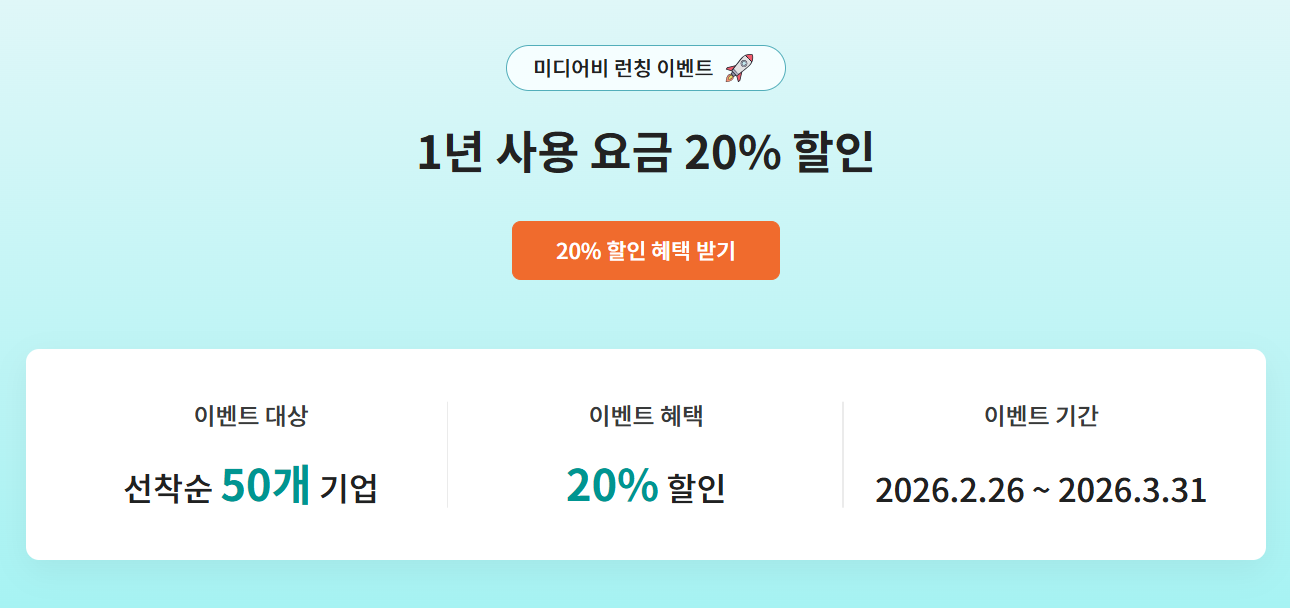
Task: Click the 기업 text after 50개
Action: coord(349,490)
